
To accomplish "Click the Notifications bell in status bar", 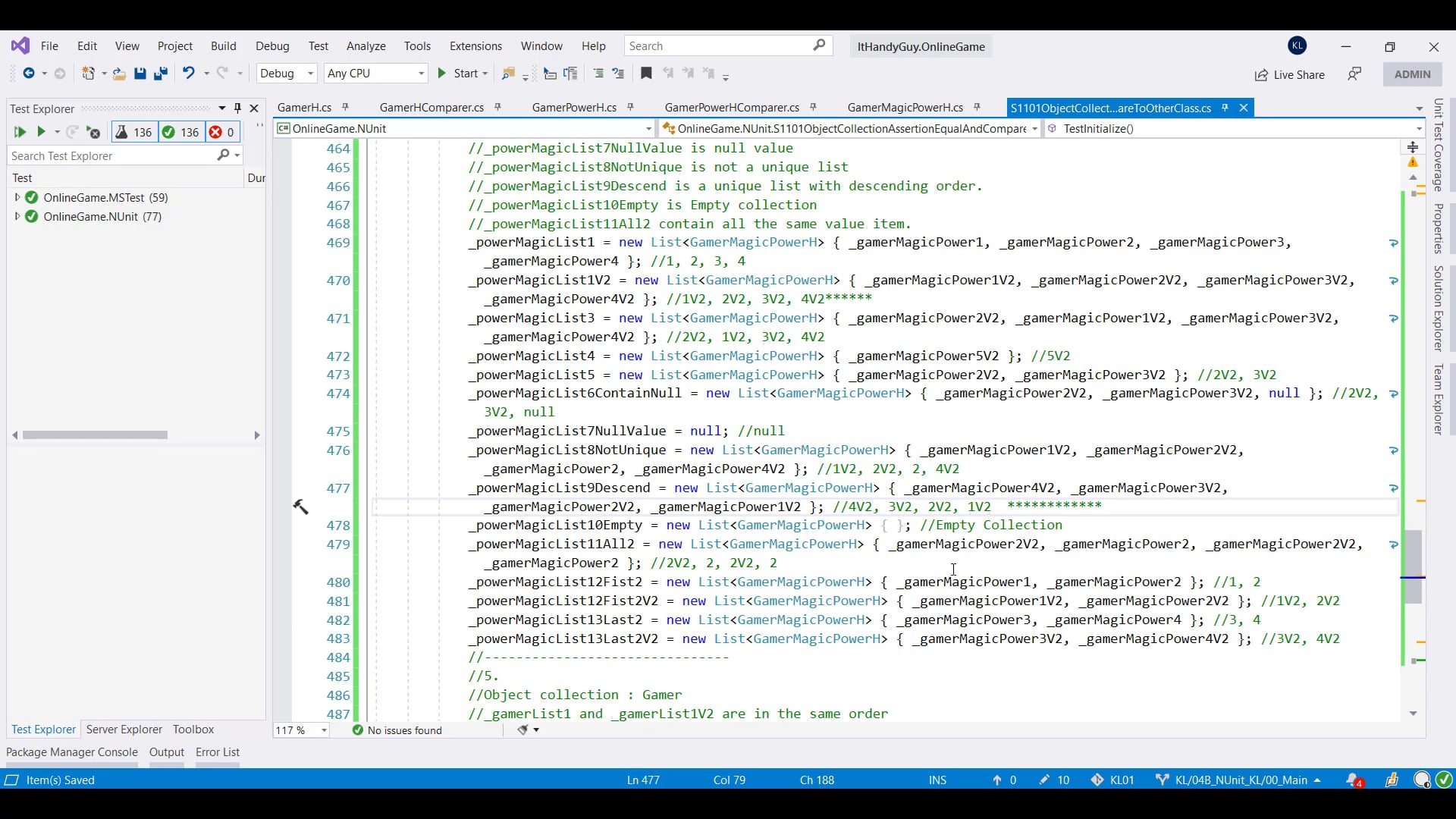I will pos(1353,780).
